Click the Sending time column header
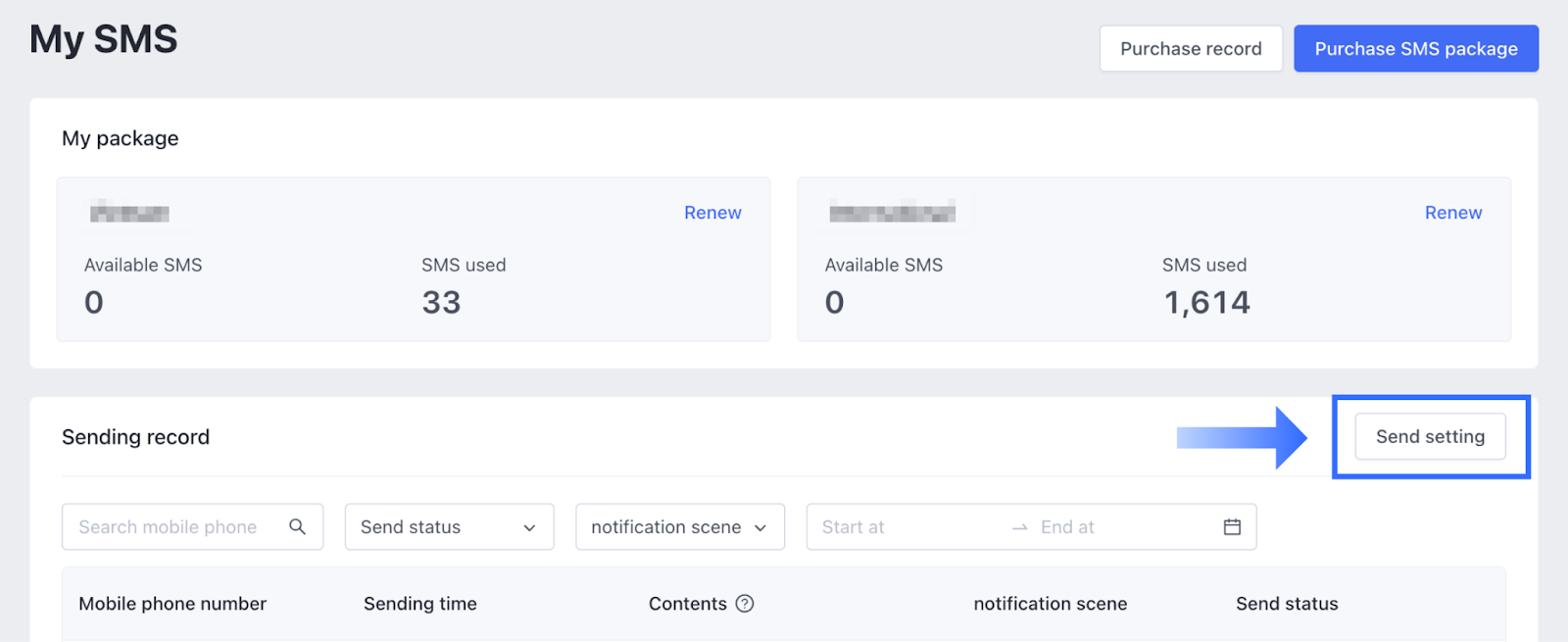The width and height of the screenshot is (1568, 642). pyautogui.click(x=420, y=604)
